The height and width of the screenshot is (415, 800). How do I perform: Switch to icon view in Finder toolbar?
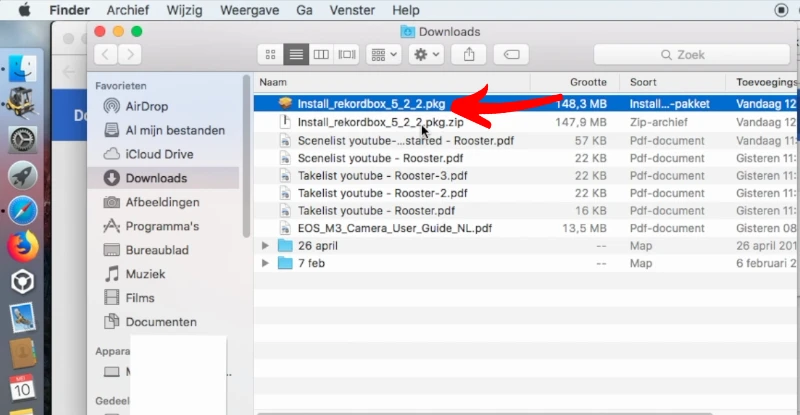270,54
